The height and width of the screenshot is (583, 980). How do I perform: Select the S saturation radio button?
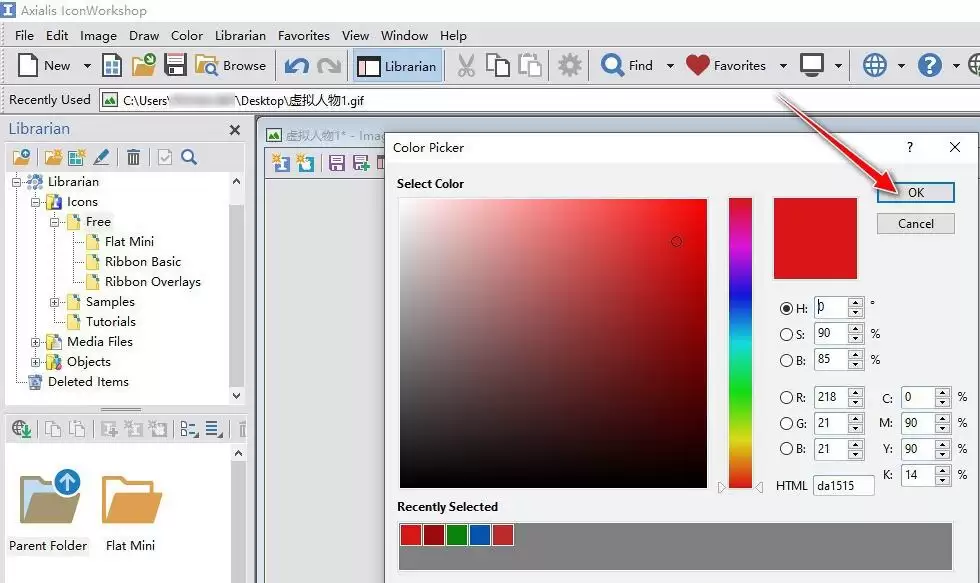(786, 335)
